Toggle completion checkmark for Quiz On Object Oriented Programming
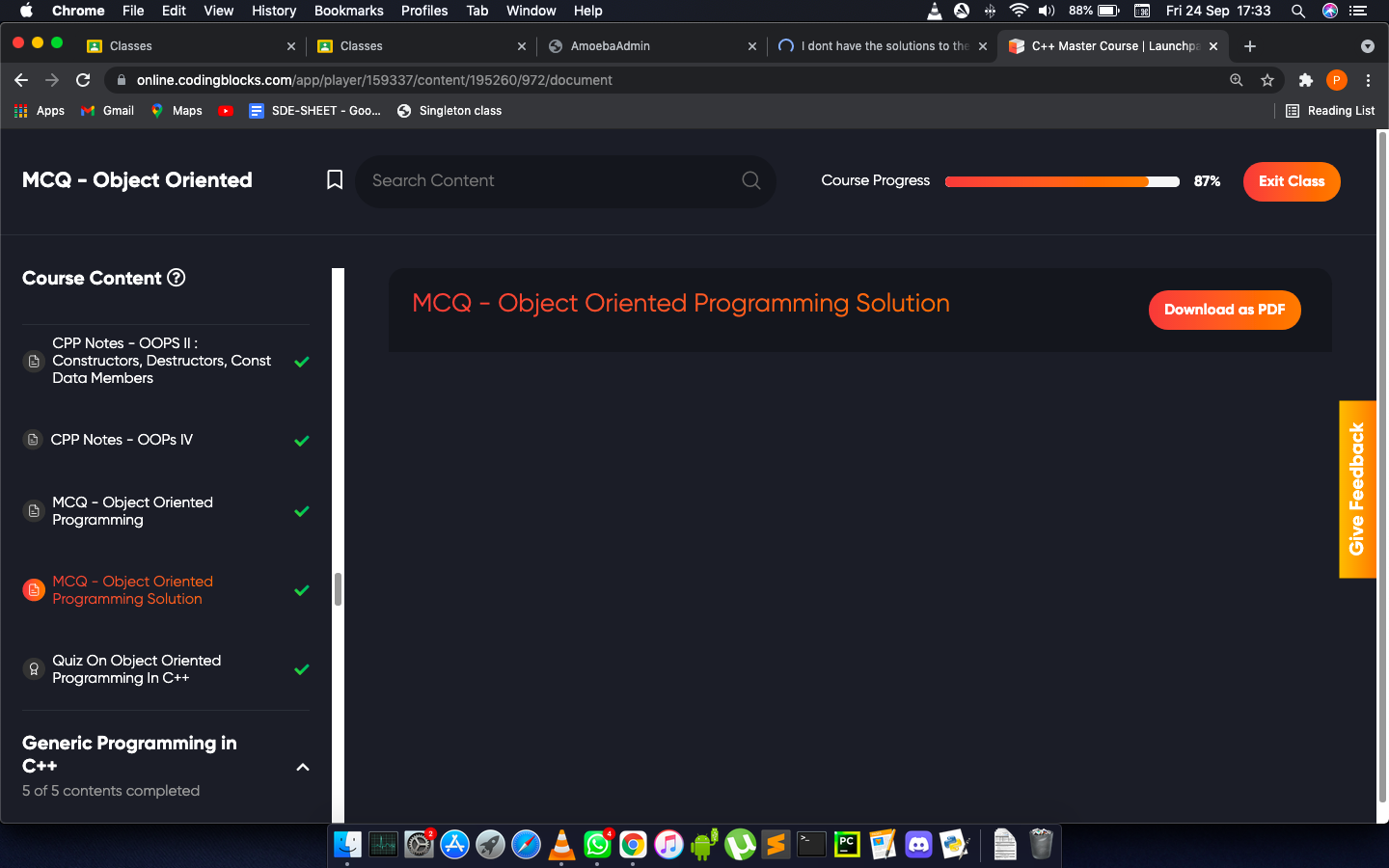 (x=302, y=669)
